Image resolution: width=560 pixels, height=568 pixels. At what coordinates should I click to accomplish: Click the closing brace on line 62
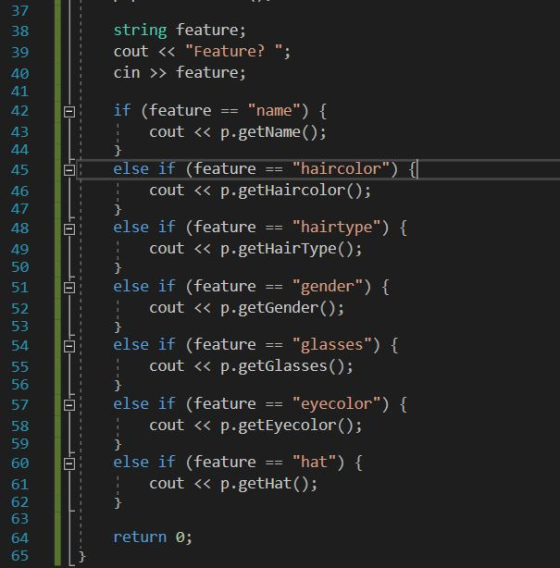click(x=117, y=503)
